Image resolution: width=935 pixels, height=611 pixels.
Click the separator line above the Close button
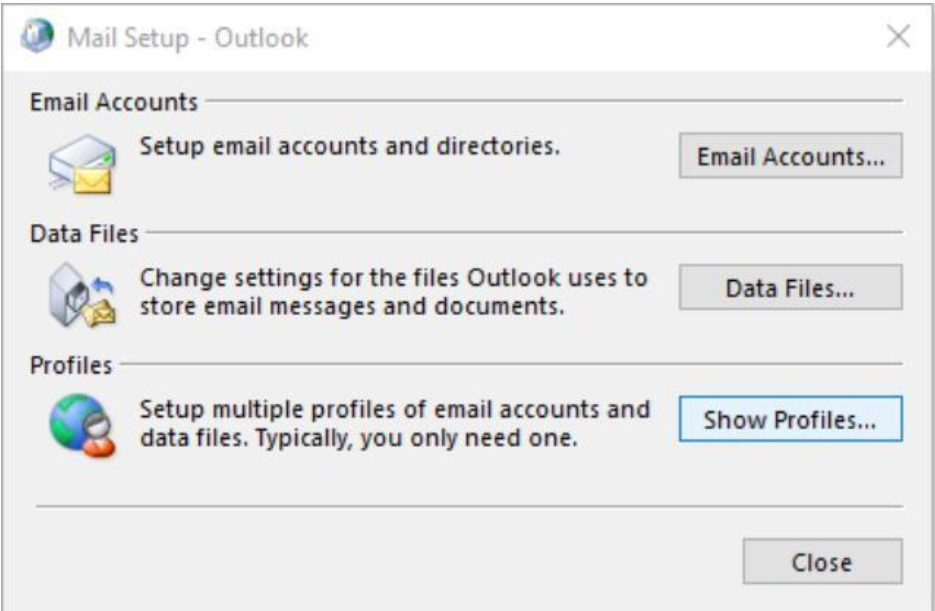[x=469, y=506]
